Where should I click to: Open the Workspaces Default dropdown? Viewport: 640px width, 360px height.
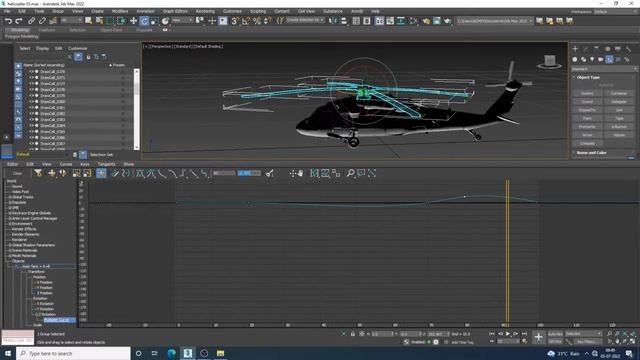[616, 11]
